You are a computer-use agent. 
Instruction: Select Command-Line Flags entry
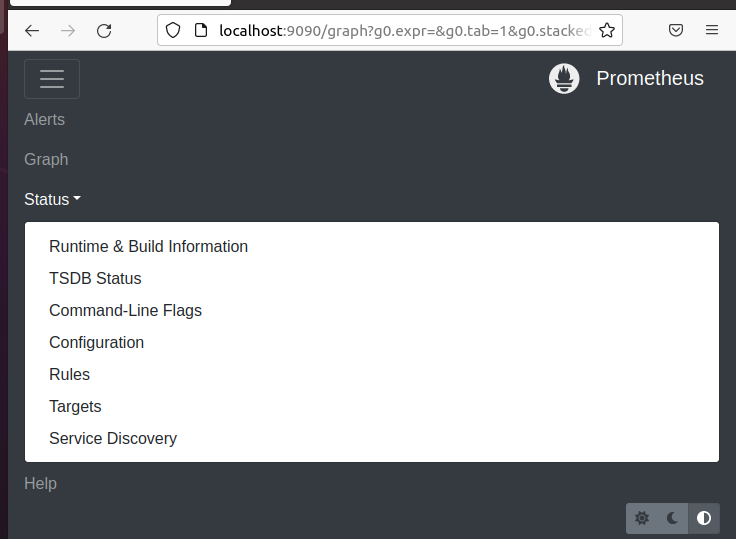125,310
